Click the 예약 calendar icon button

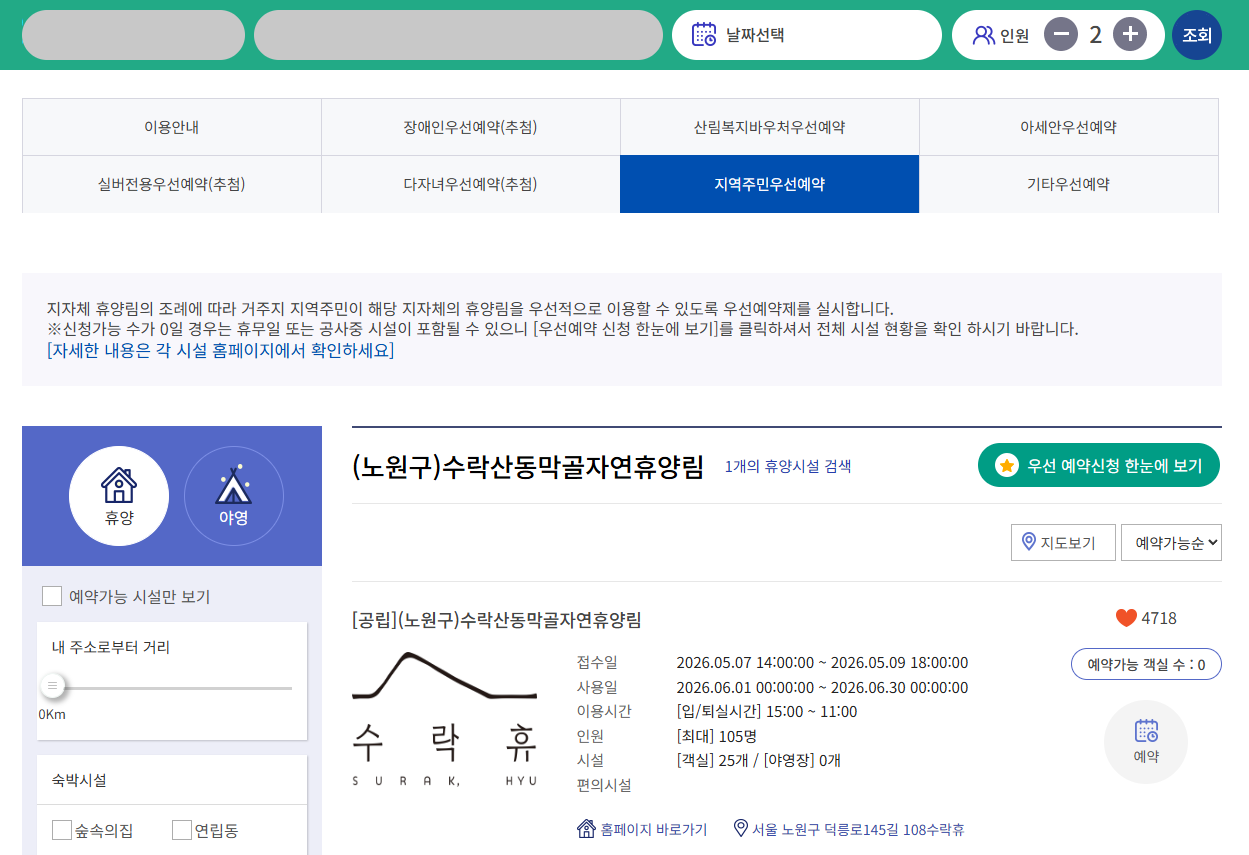tap(1146, 741)
